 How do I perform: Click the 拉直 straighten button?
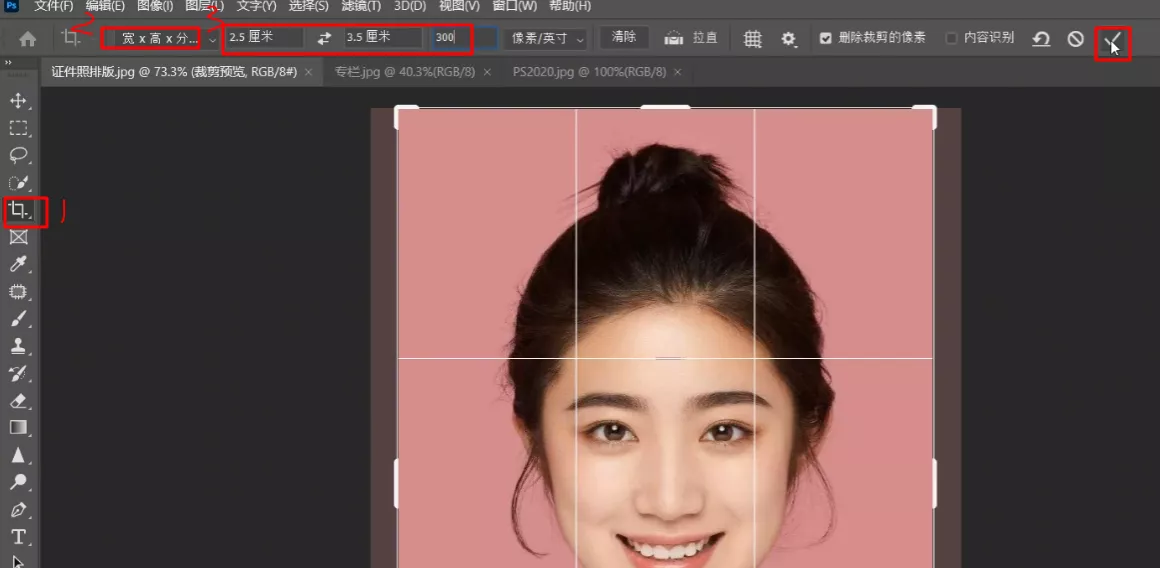692,38
